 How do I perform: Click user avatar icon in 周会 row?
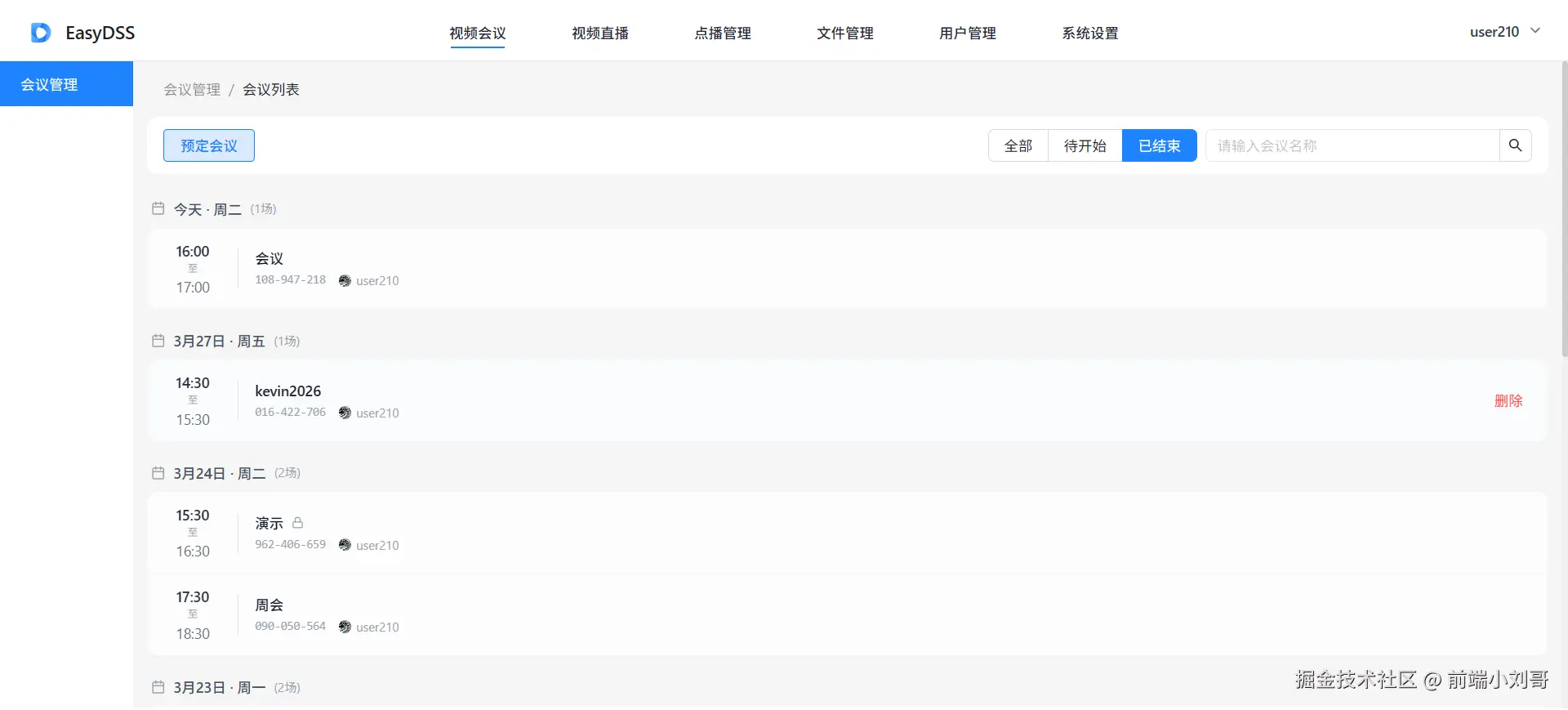[345, 627]
